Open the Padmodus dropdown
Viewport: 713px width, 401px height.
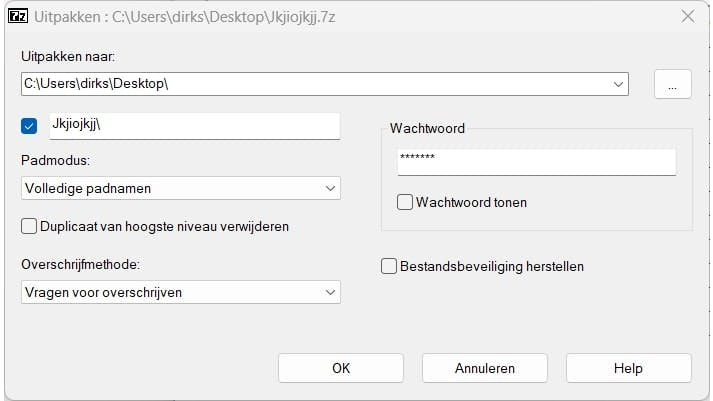[180, 188]
